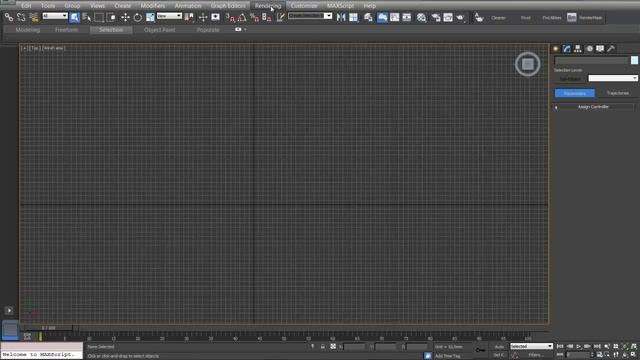This screenshot has height=360, width=640.
Task: Toggle Maximize Viewport
Action: coord(633,355)
